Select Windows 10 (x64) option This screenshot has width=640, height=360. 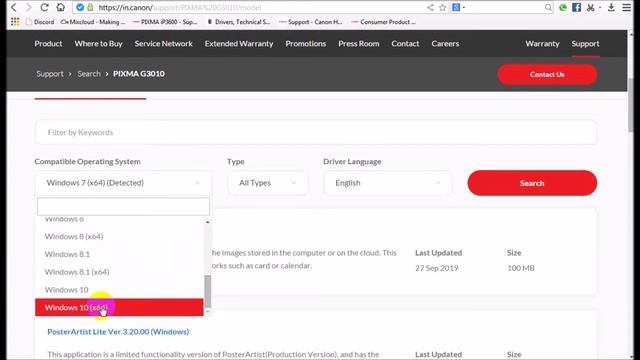tap(119, 307)
